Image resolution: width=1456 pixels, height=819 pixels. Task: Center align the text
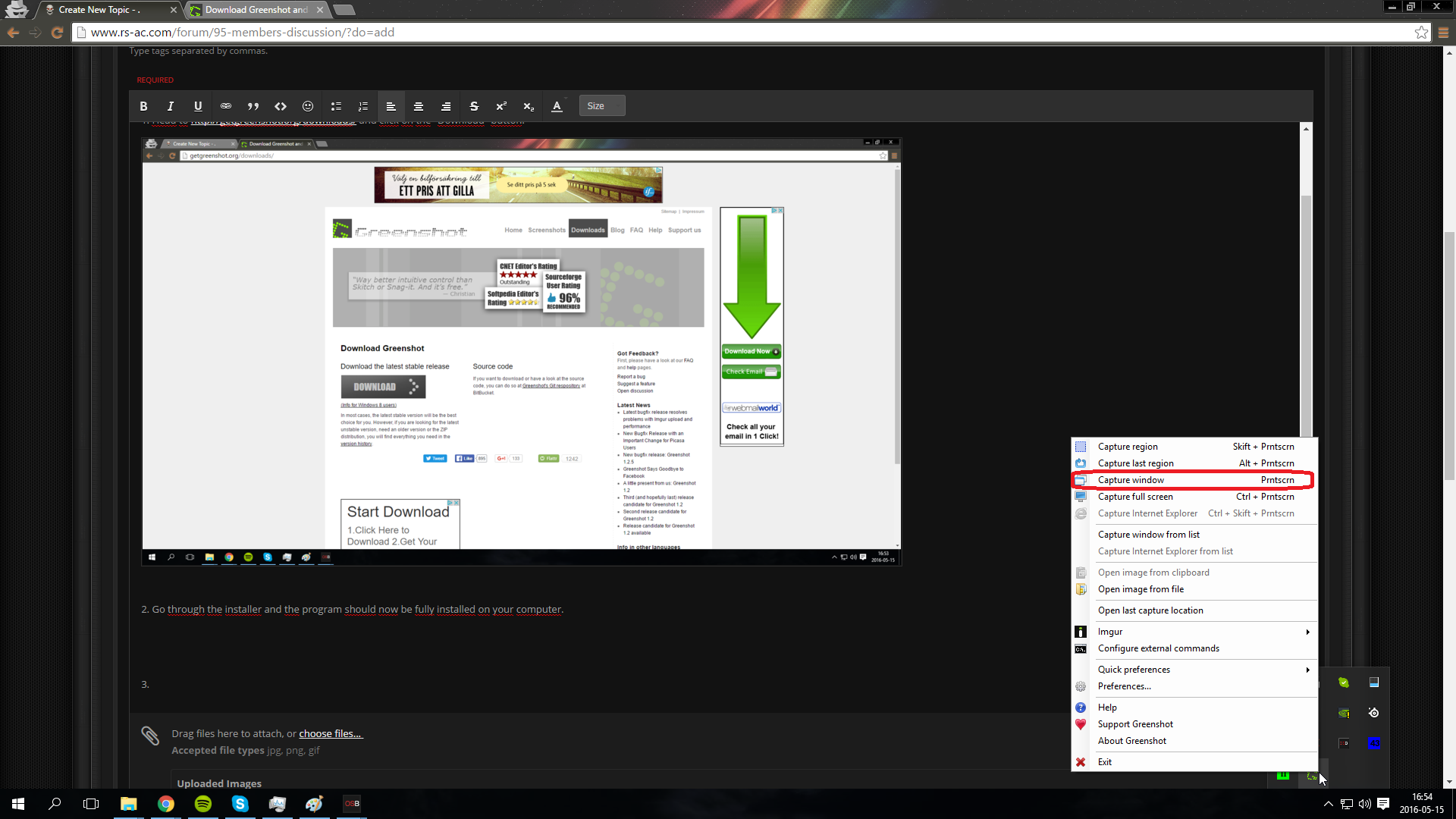(x=419, y=106)
